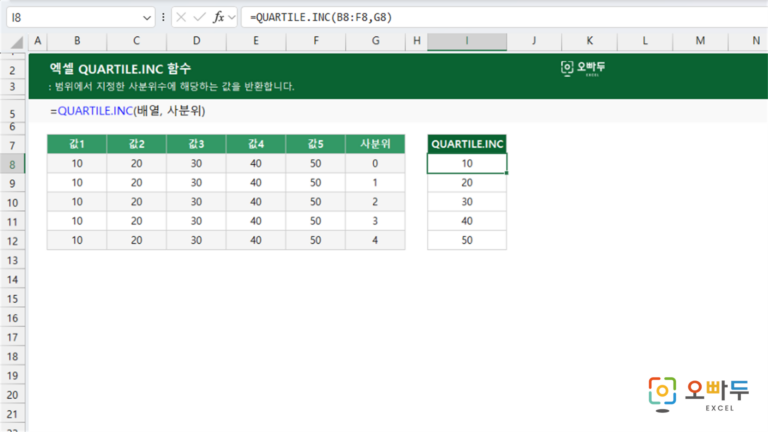Click quartile cell G10 with value 2
The image size is (768, 432).
376,202
